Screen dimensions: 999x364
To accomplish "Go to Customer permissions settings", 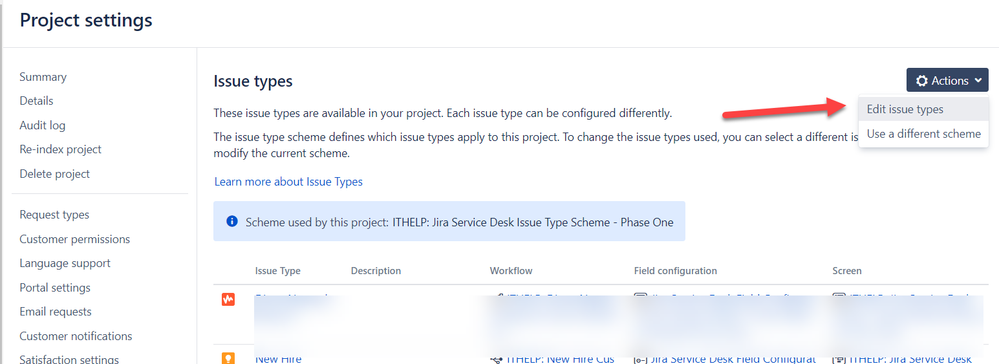I will click(x=75, y=239).
